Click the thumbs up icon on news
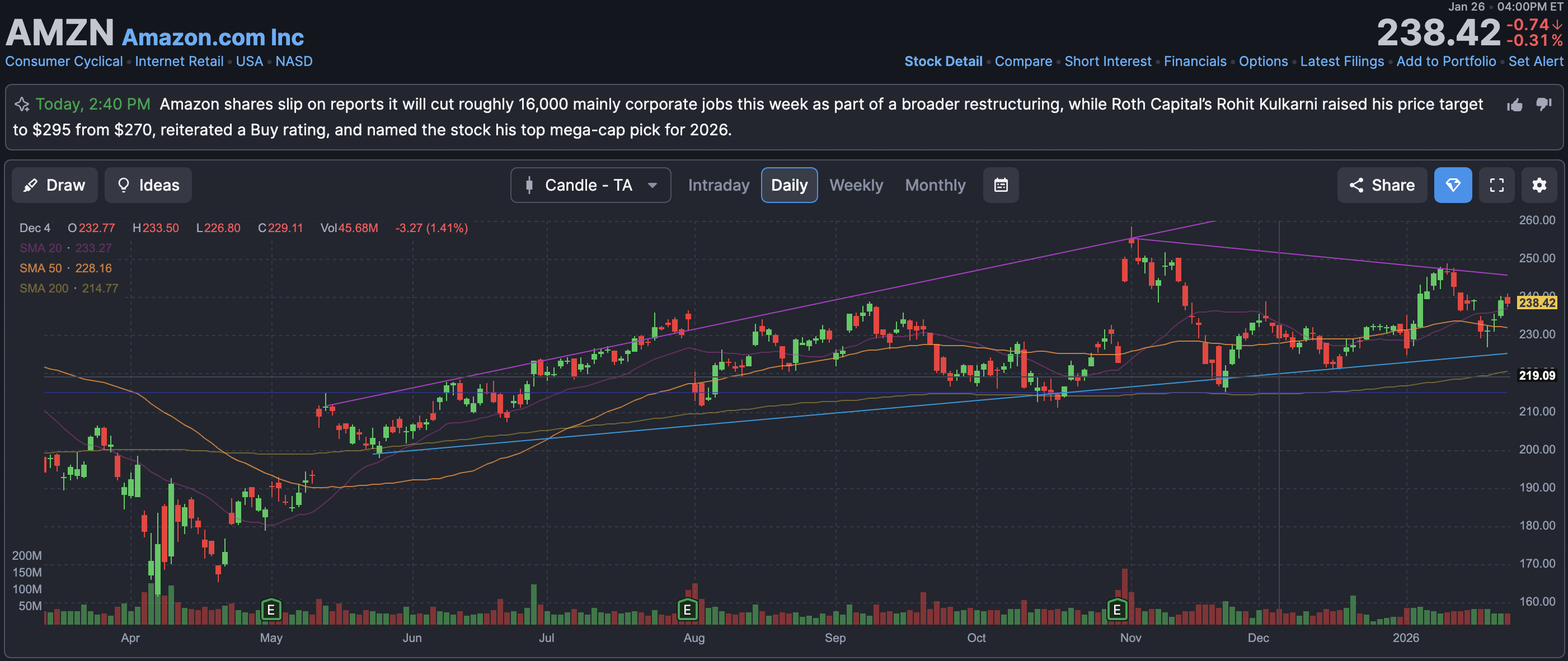This screenshot has width=1568, height=661. [x=1514, y=105]
